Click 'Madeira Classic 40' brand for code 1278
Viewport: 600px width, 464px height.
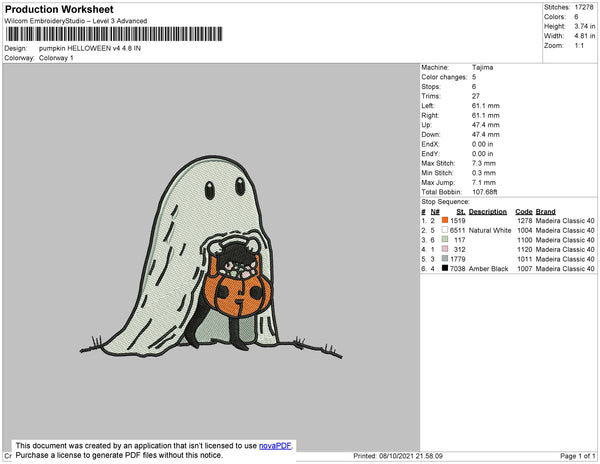[565, 221]
